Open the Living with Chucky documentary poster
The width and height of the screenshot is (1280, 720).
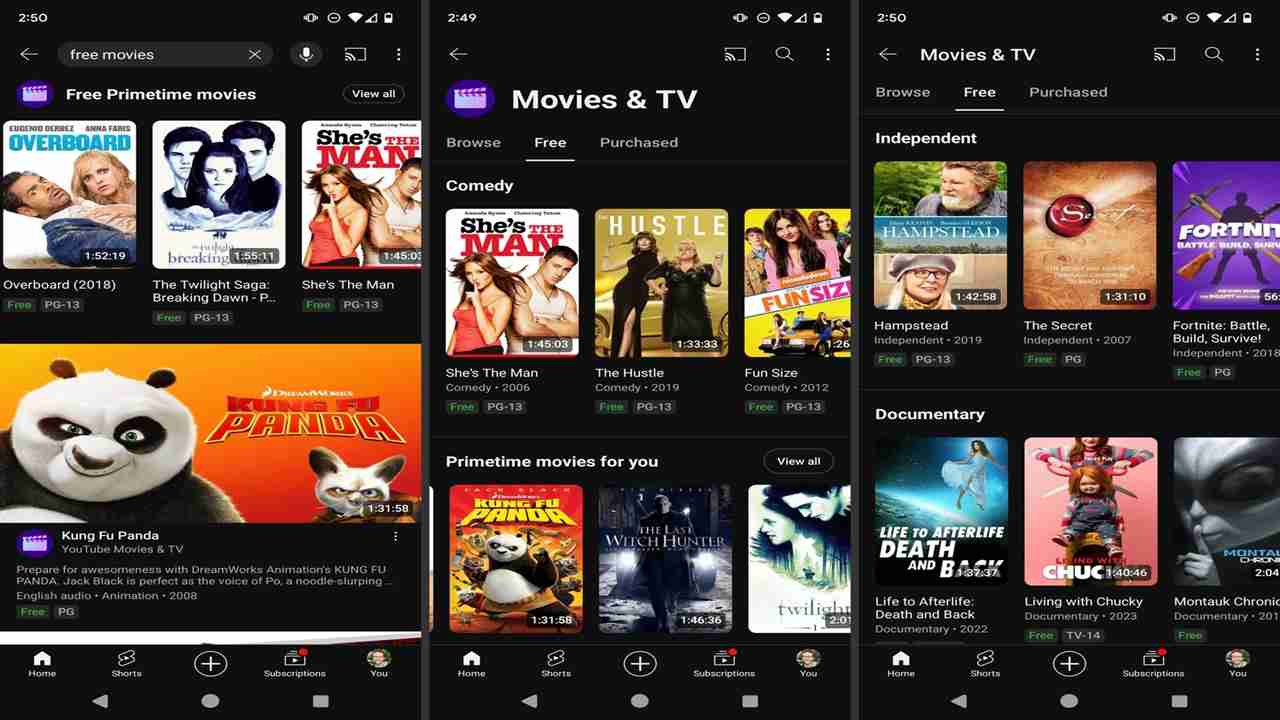[x=1090, y=511]
